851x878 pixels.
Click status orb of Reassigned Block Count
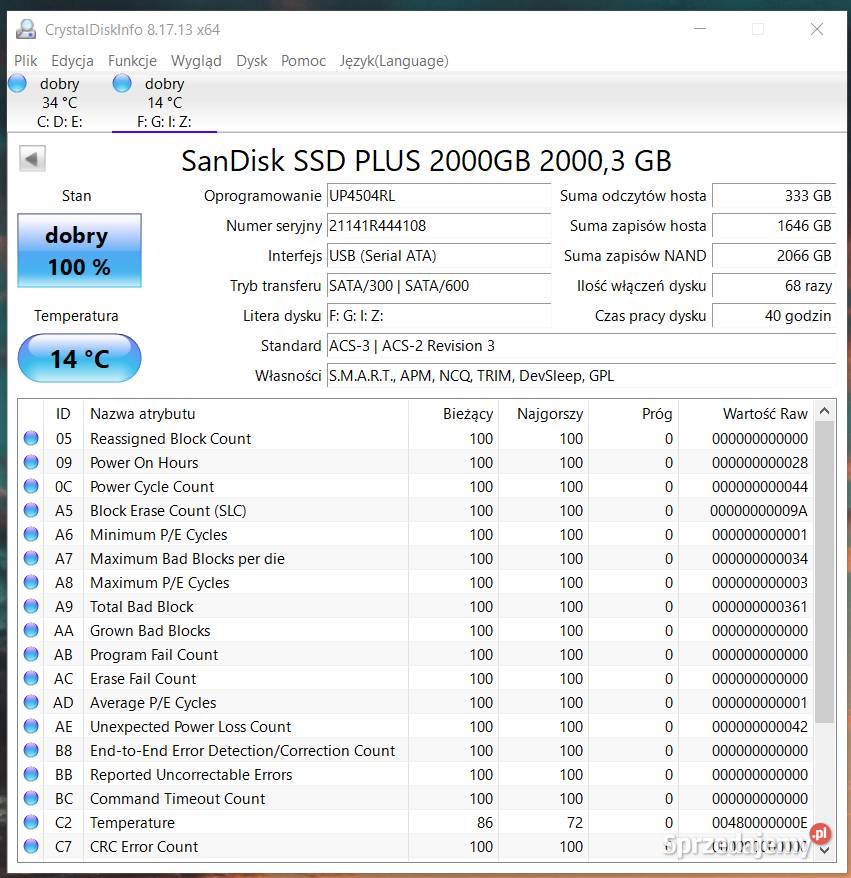pyautogui.click(x=31, y=438)
